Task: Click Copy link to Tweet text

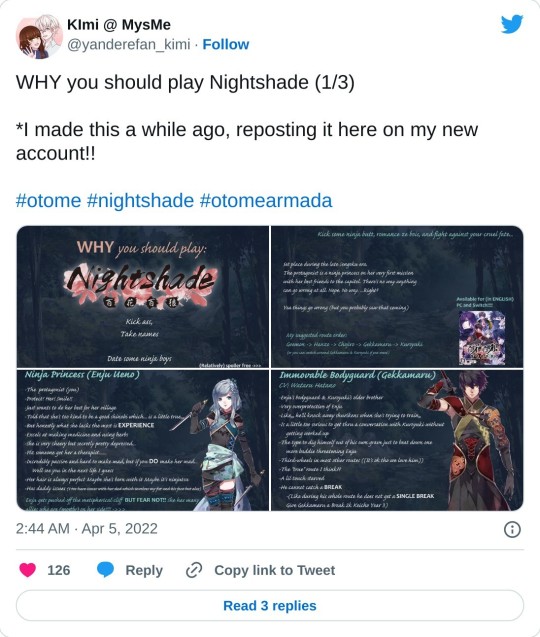Action: tap(275, 570)
